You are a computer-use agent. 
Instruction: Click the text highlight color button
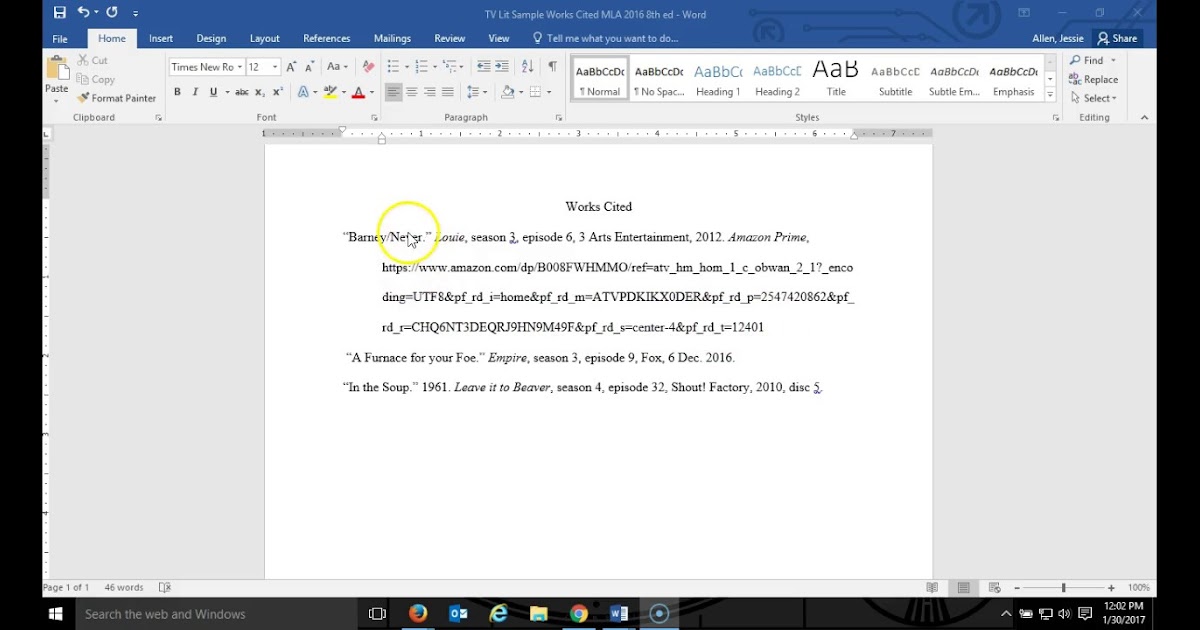point(331,92)
